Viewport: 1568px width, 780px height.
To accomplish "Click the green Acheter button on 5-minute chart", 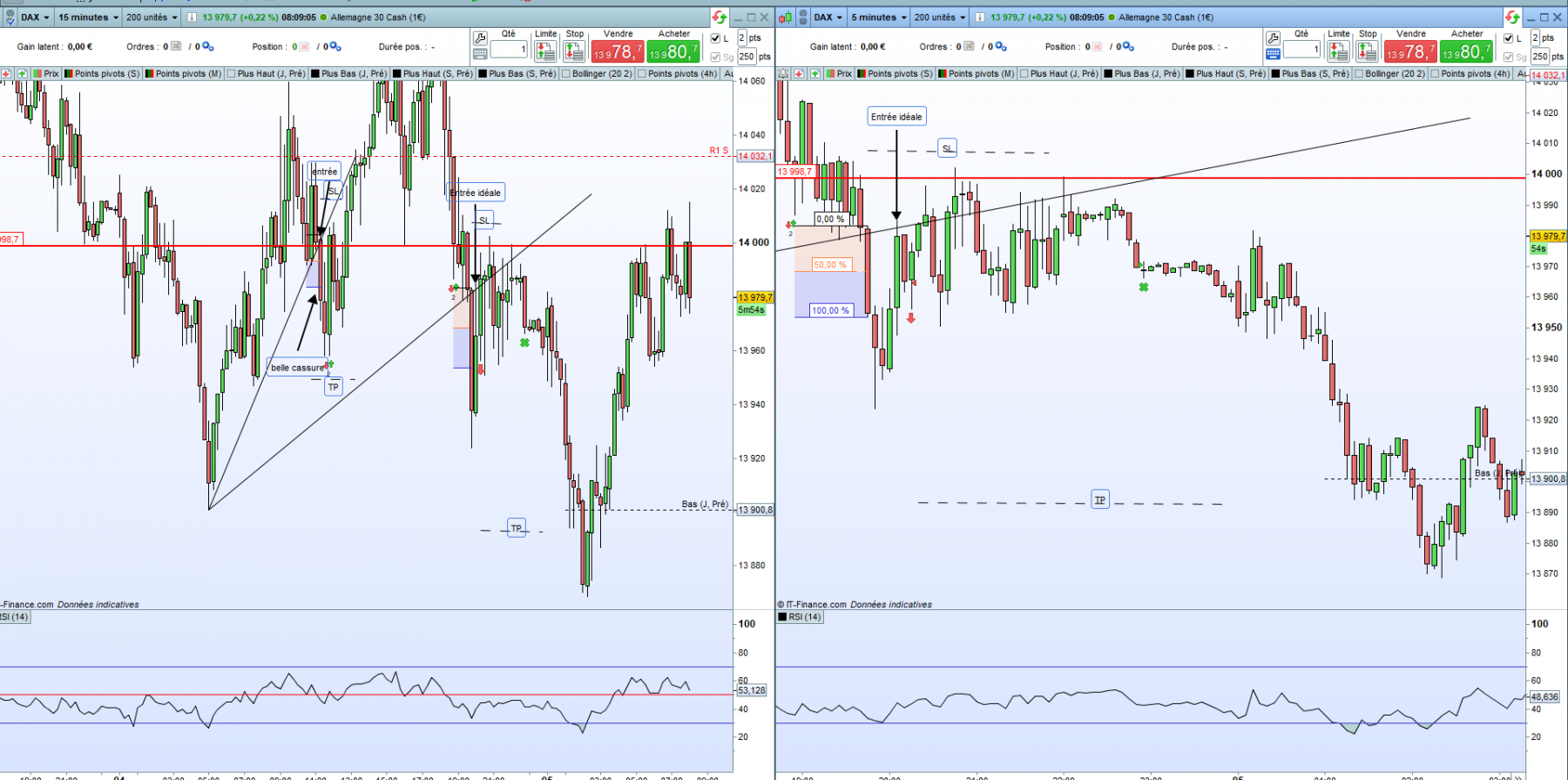I will pyautogui.click(x=1466, y=52).
